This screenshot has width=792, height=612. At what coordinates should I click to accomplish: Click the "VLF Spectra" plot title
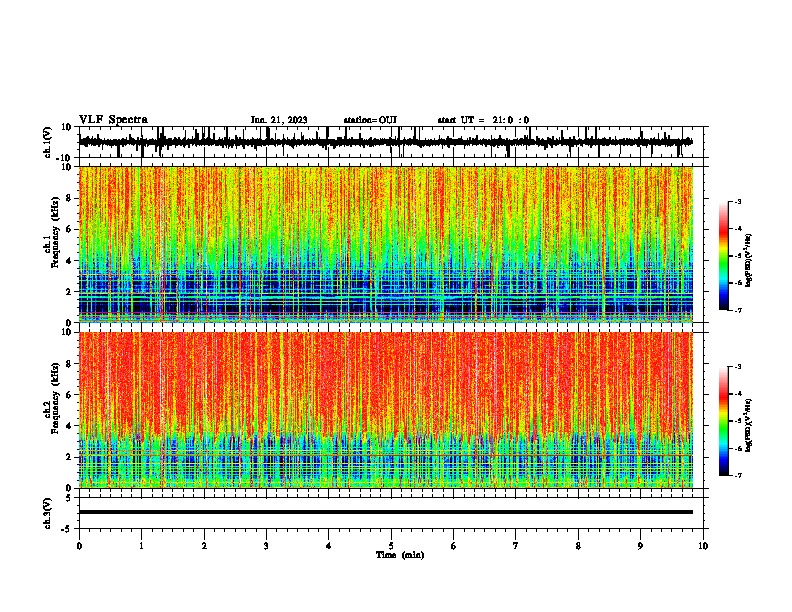click(114, 119)
